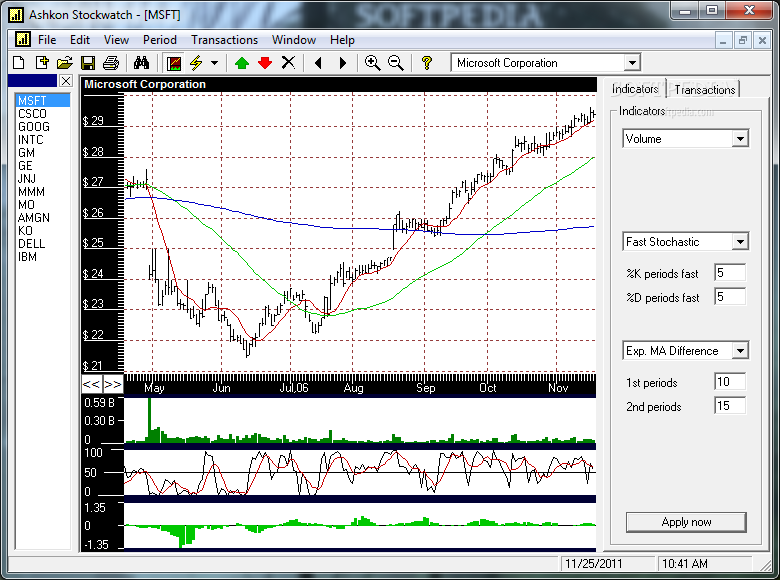Click the black X delete icon
Viewport: 780px width, 580px height.
[x=288, y=63]
